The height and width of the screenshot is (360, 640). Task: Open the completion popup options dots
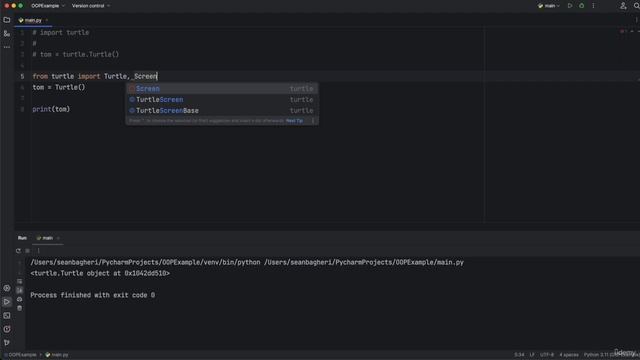[x=313, y=121]
